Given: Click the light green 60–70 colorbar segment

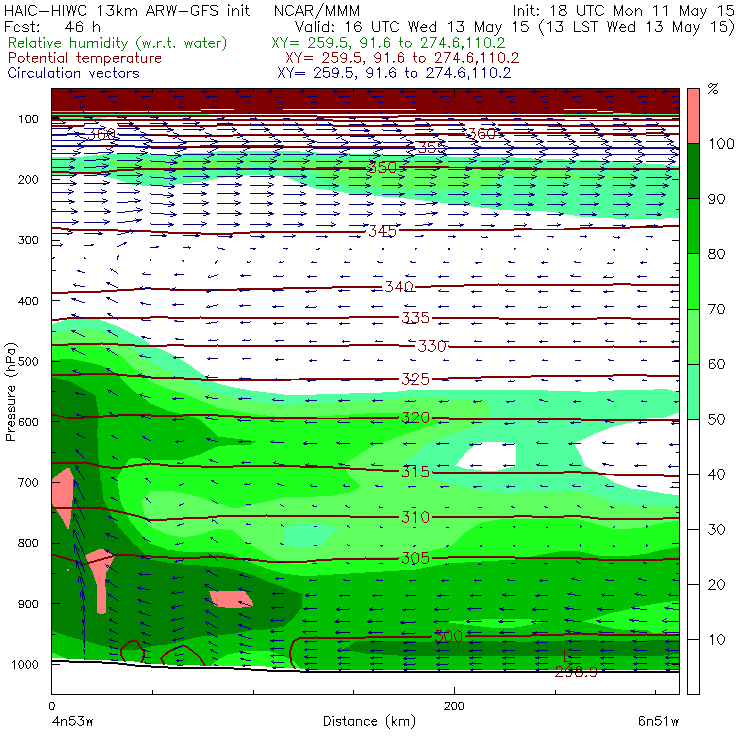Looking at the screenshot, I should tap(693, 336).
